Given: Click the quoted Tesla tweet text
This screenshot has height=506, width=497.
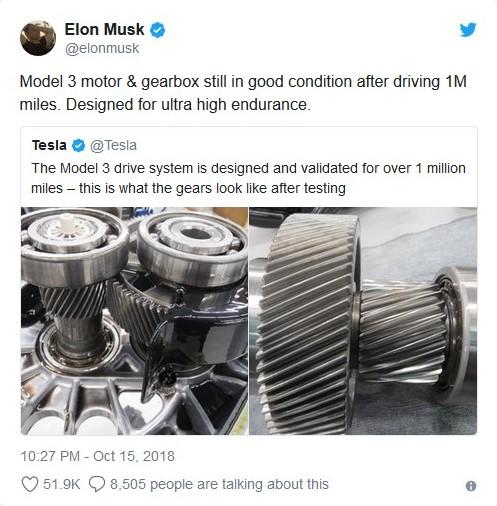Looking at the screenshot, I should (248, 178).
